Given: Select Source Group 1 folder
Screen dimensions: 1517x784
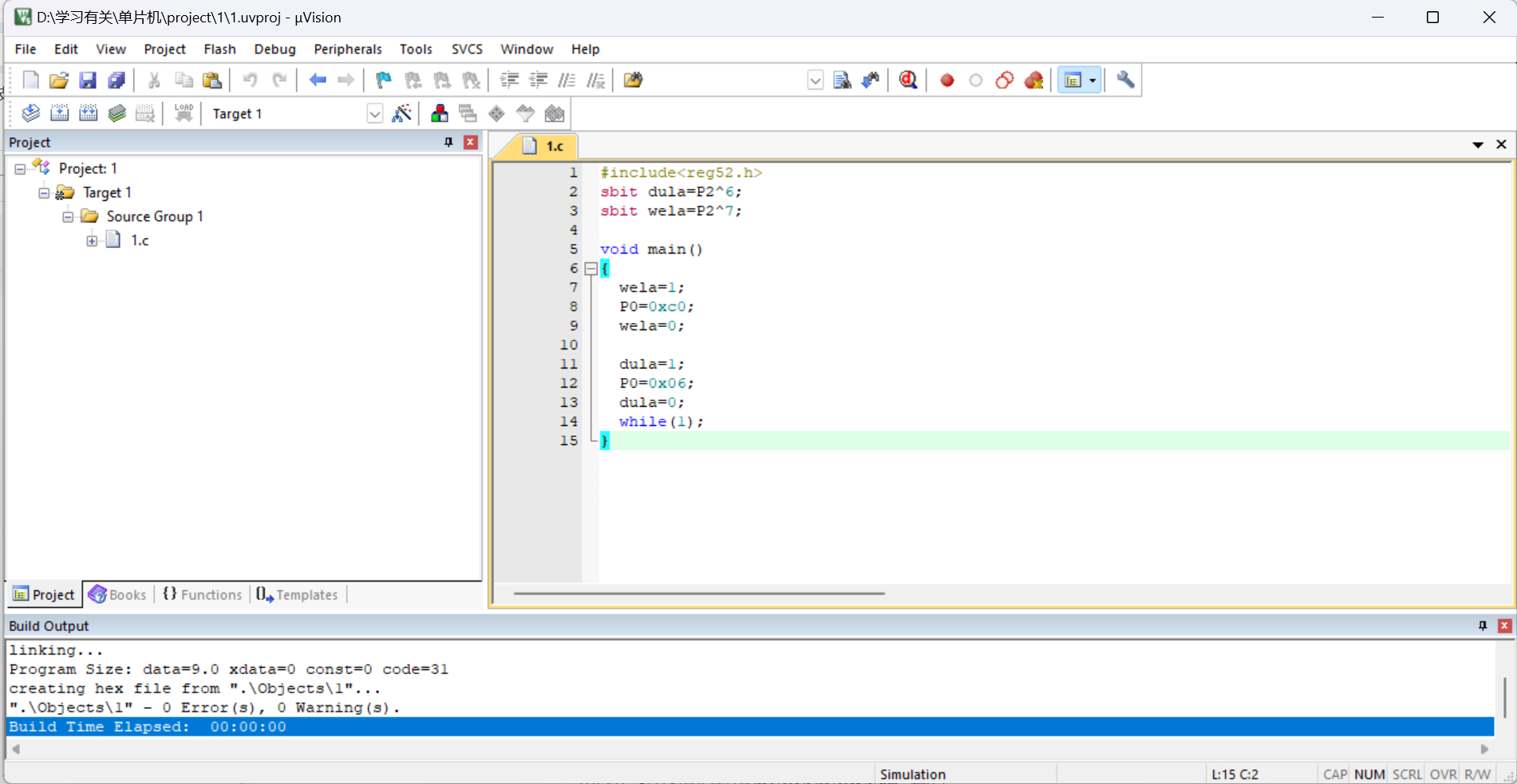Looking at the screenshot, I should click(x=155, y=216).
